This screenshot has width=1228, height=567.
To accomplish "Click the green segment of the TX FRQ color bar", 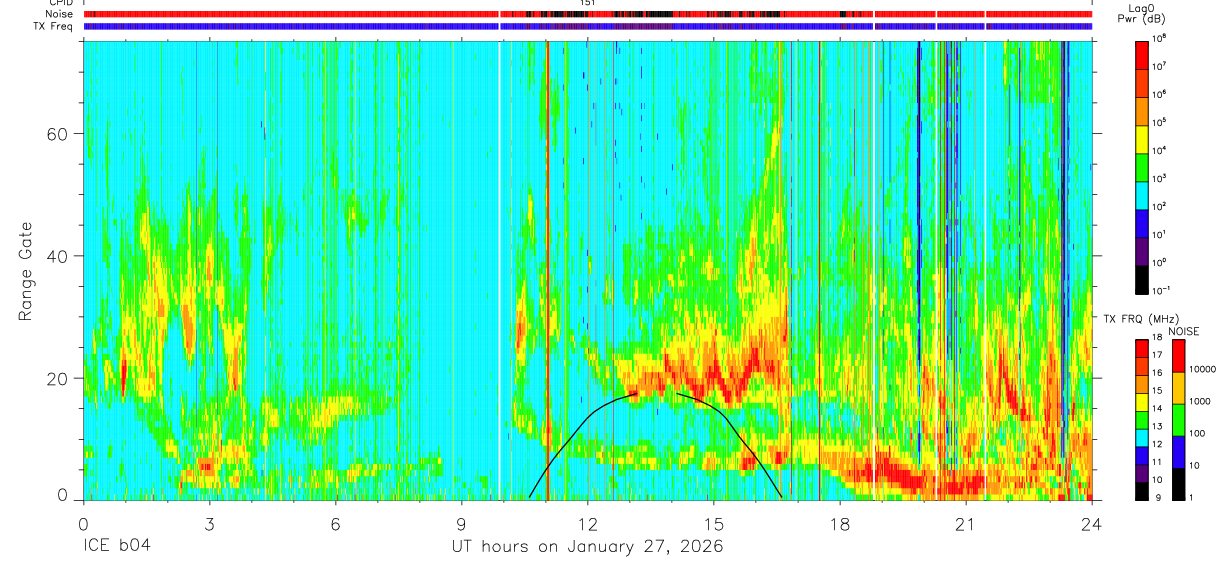I will tap(1141, 422).
